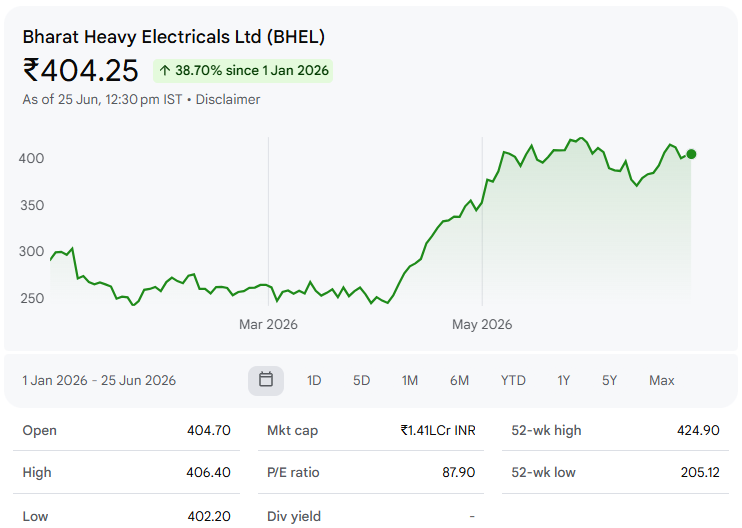
Task: Click the Div yield label
Action: click(x=294, y=516)
